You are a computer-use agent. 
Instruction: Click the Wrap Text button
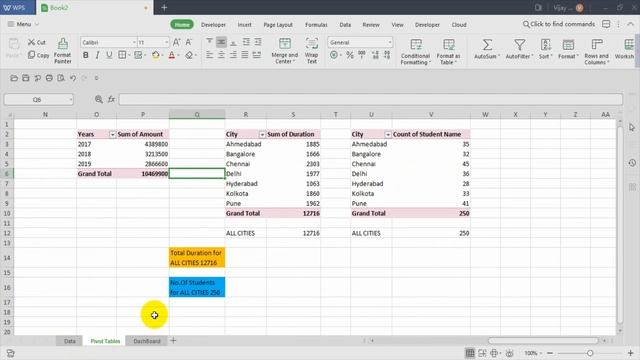[x=311, y=51]
